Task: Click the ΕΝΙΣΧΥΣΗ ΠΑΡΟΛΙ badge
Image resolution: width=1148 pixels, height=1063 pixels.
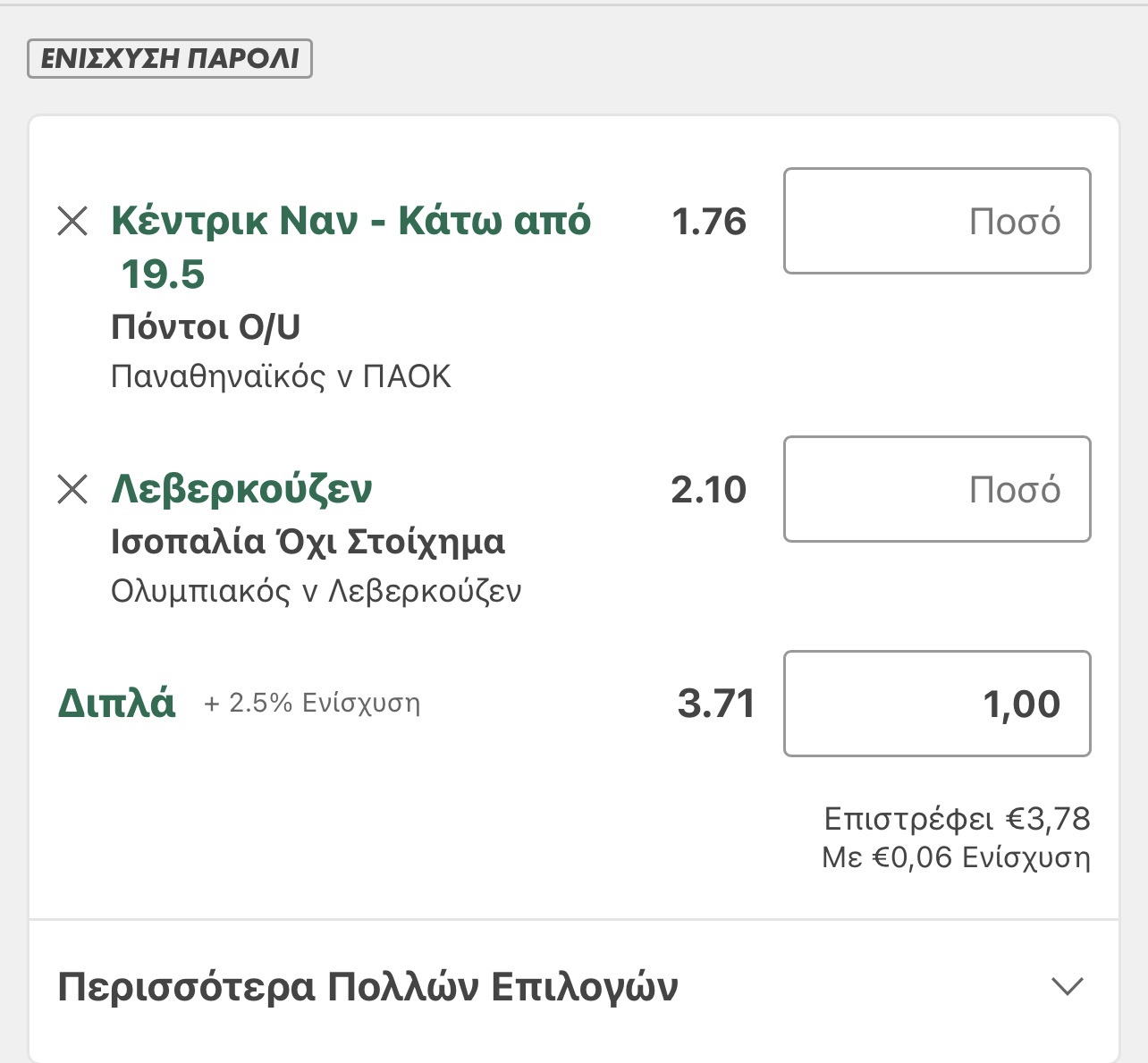Action: pos(170,59)
